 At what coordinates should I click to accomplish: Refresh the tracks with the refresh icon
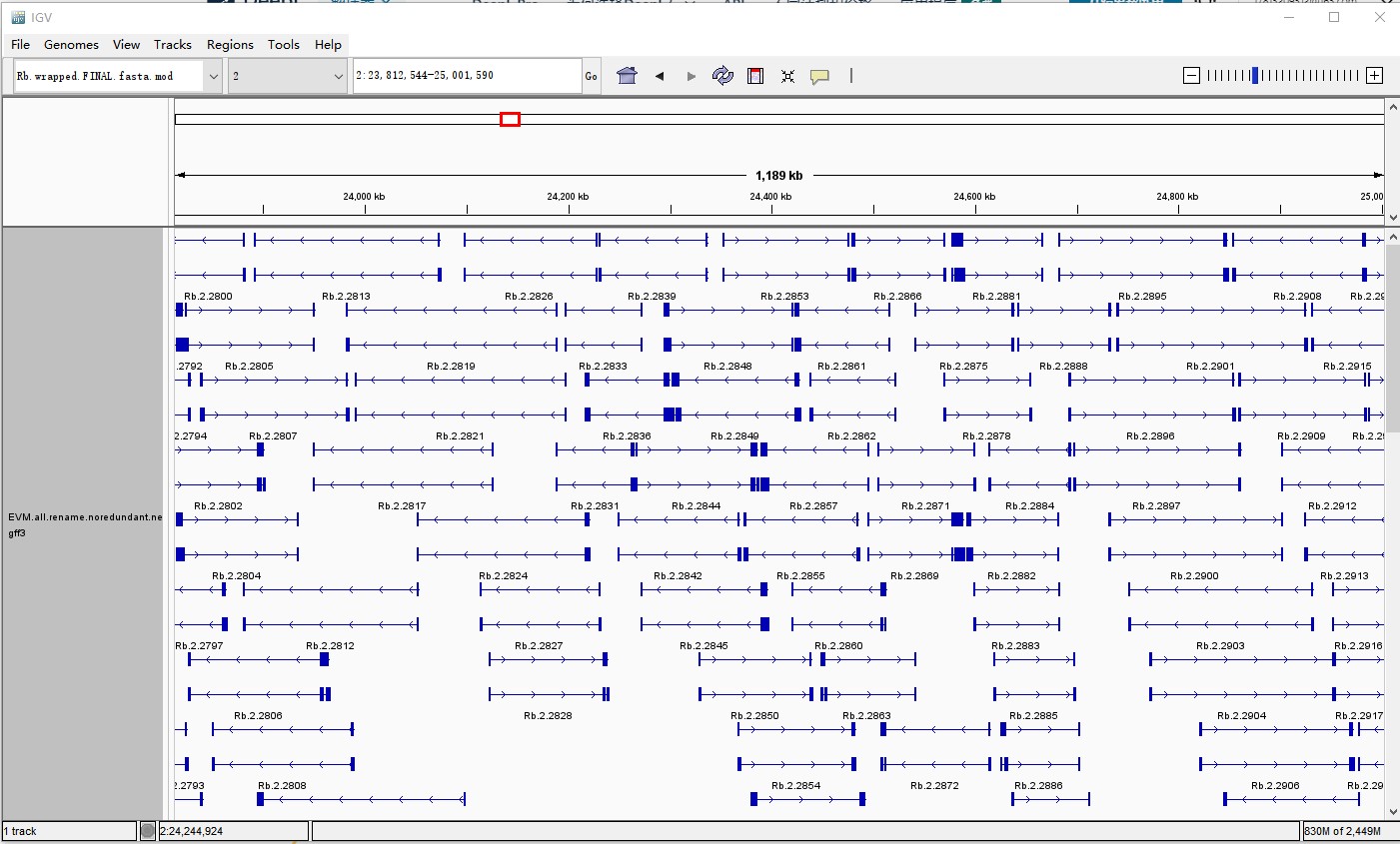coord(722,75)
